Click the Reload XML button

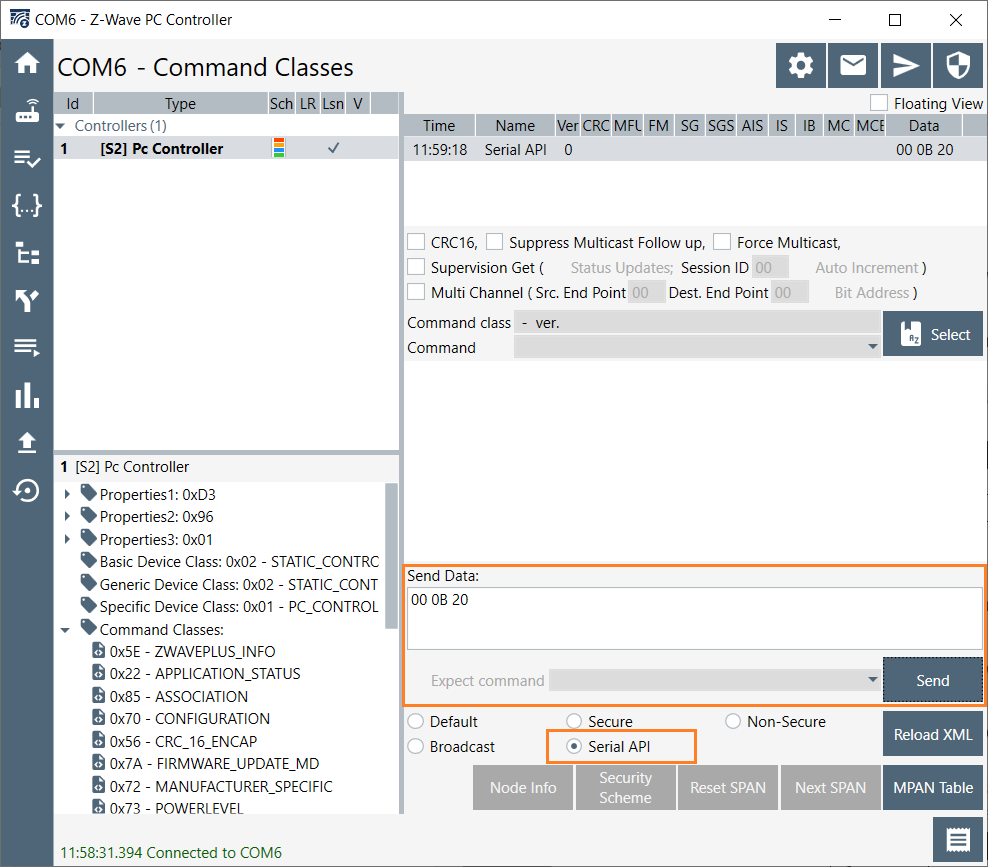(x=932, y=734)
